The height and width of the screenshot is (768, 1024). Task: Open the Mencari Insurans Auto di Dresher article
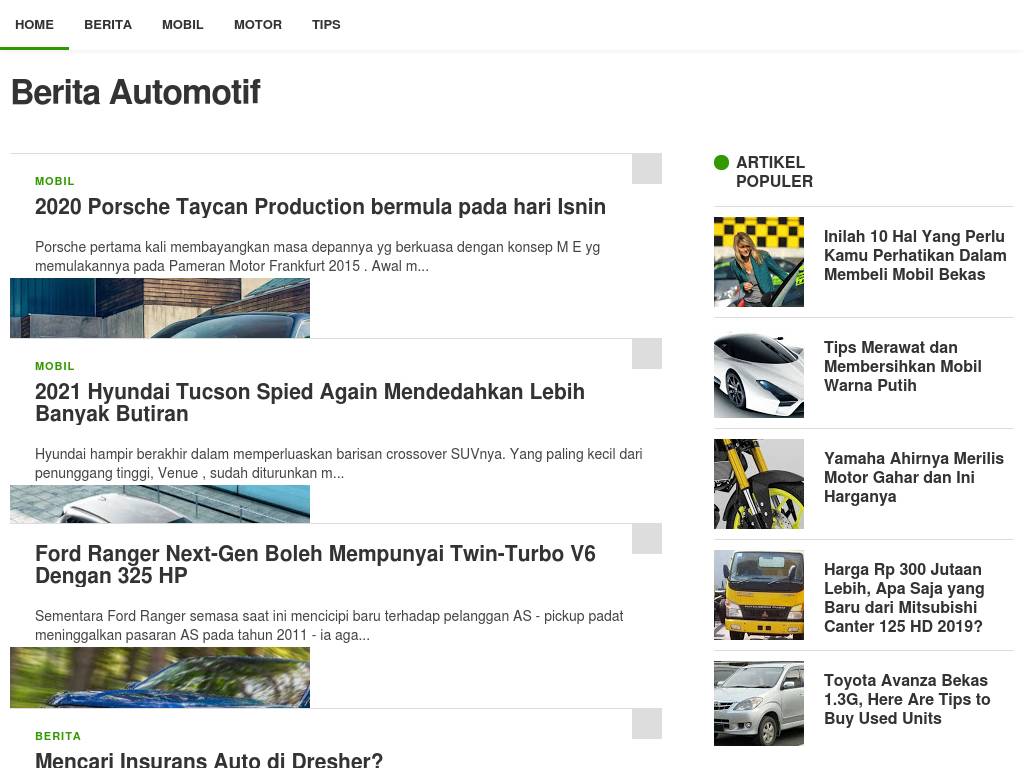tap(208, 760)
